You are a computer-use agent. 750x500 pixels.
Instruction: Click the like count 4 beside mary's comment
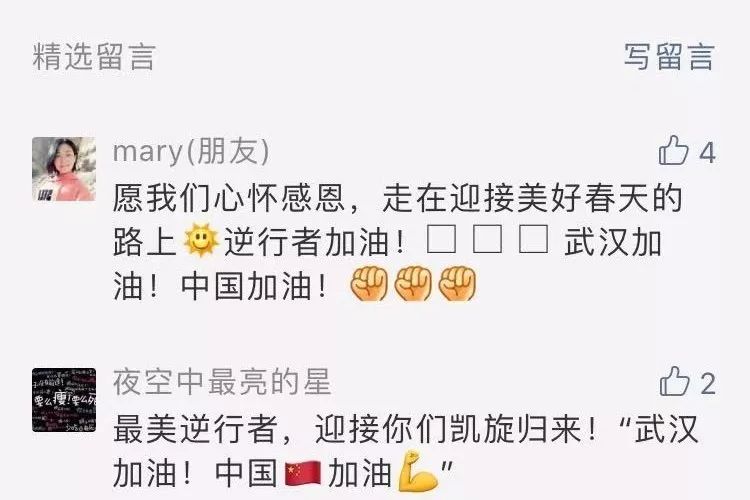point(707,153)
